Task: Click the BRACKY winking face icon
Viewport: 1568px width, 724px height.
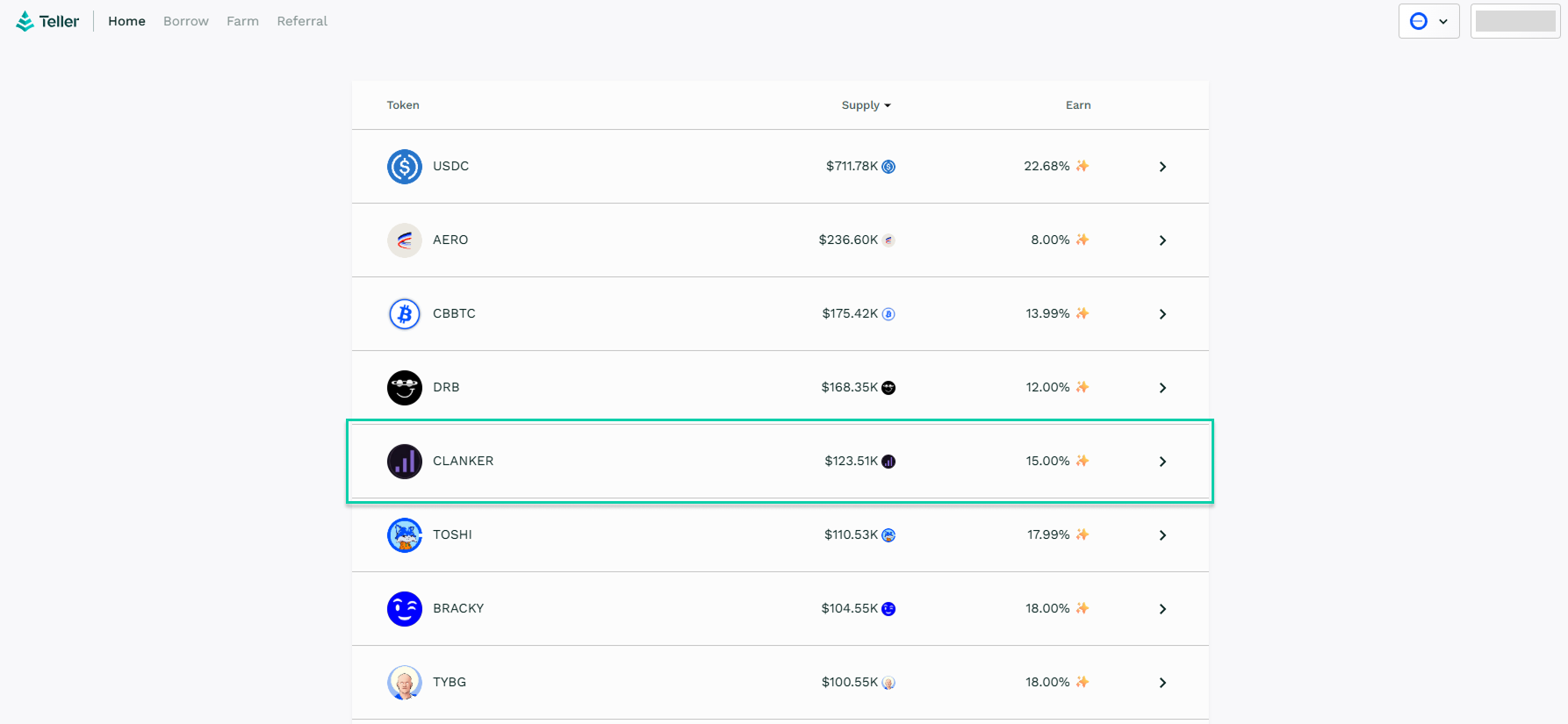Action: pos(405,609)
